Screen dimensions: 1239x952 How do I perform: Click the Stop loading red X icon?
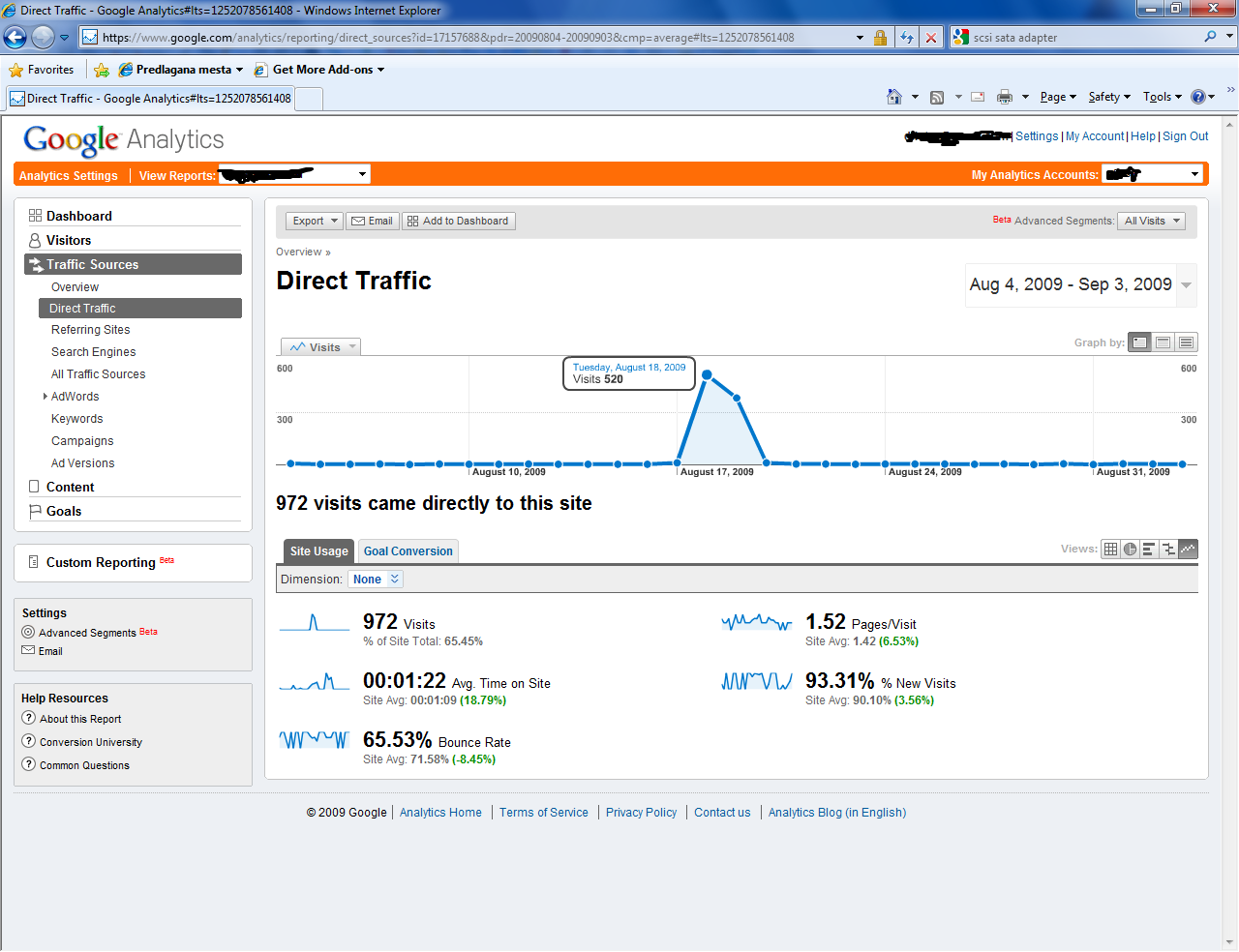pos(931,38)
